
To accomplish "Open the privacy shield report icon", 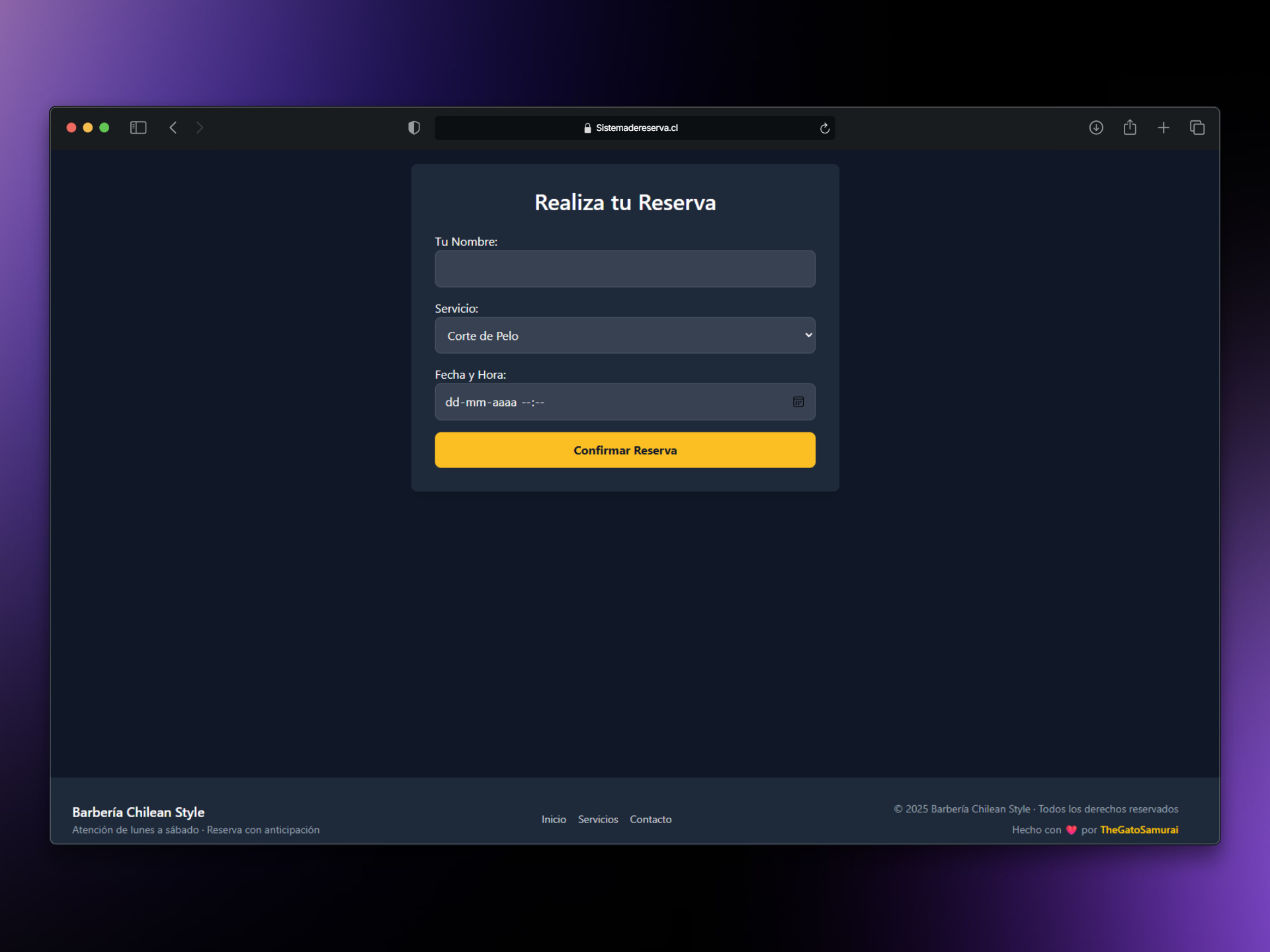I will pos(414,128).
